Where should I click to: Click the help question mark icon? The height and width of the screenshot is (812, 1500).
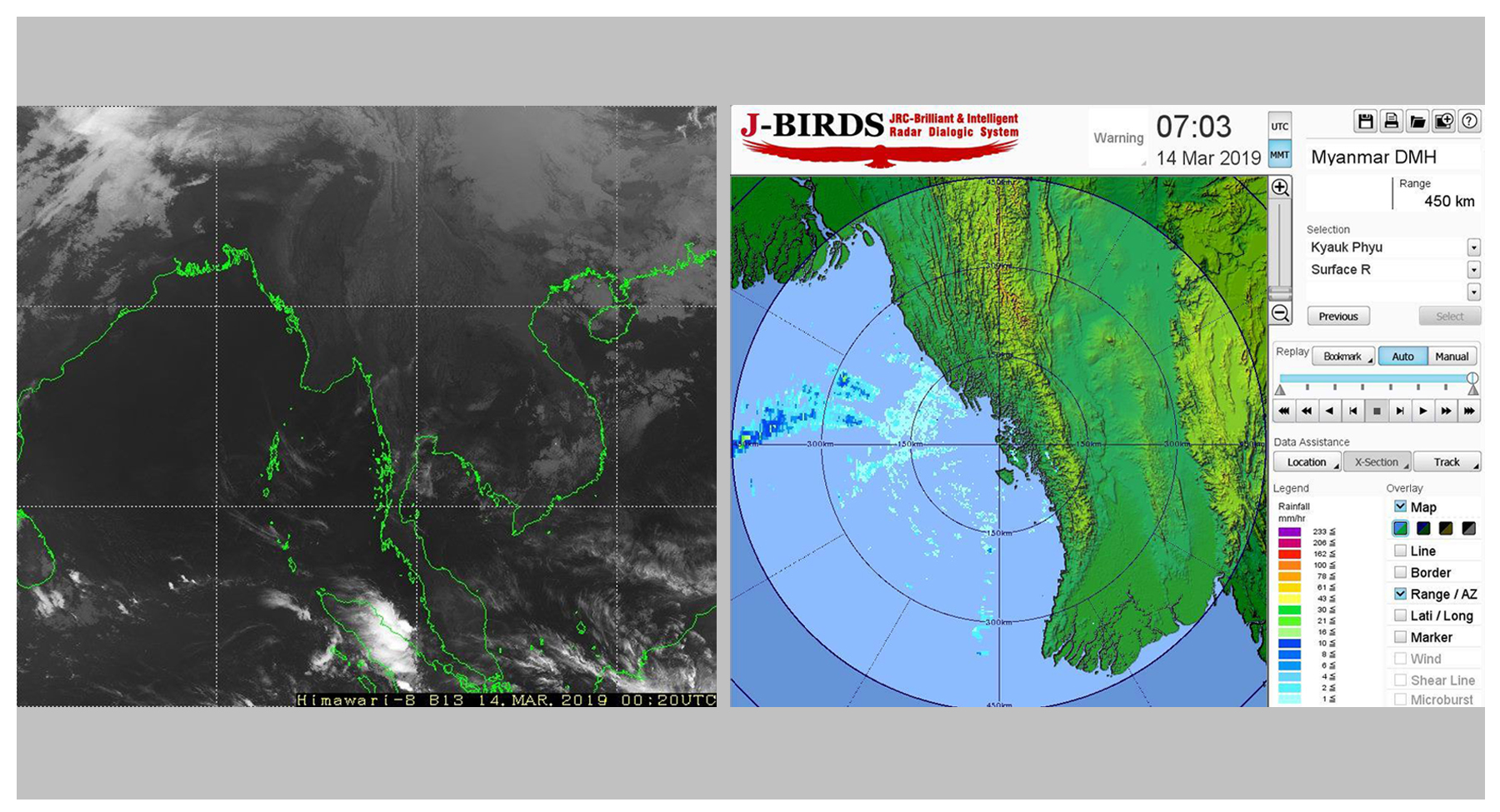click(1469, 122)
